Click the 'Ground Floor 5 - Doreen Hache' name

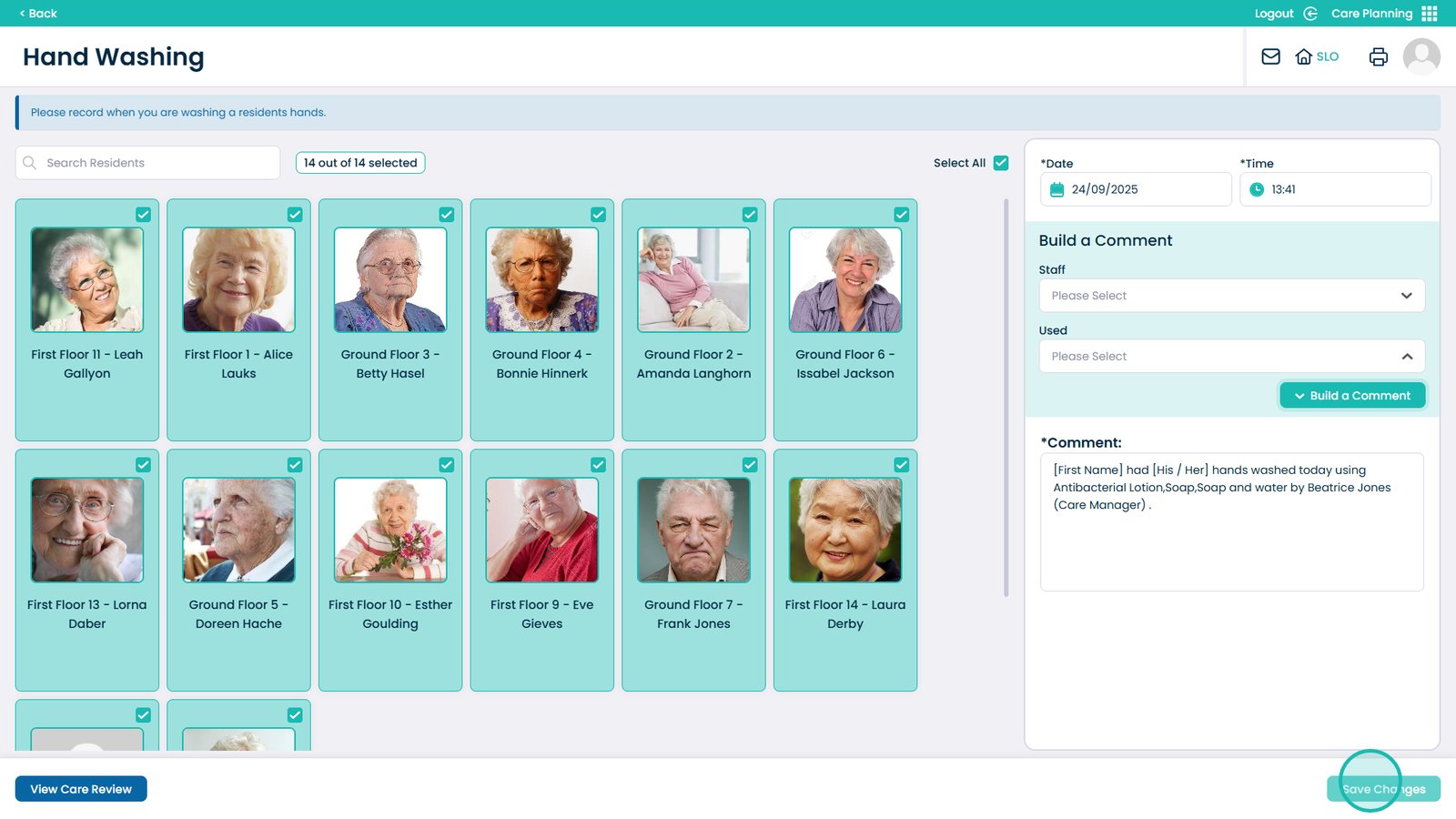click(238, 614)
